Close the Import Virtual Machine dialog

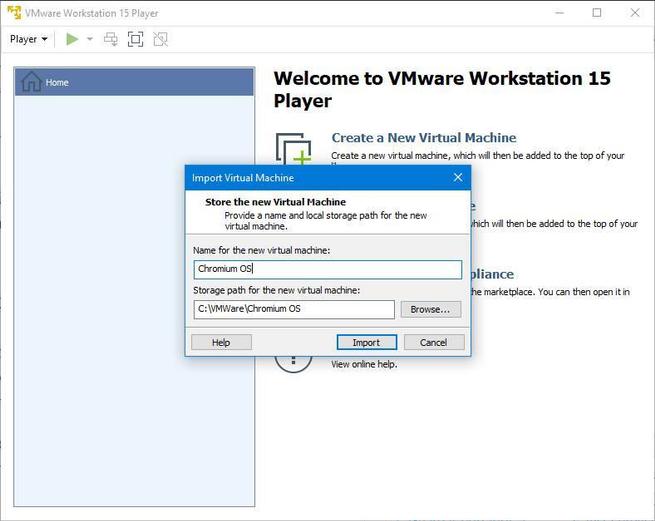[x=458, y=178]
